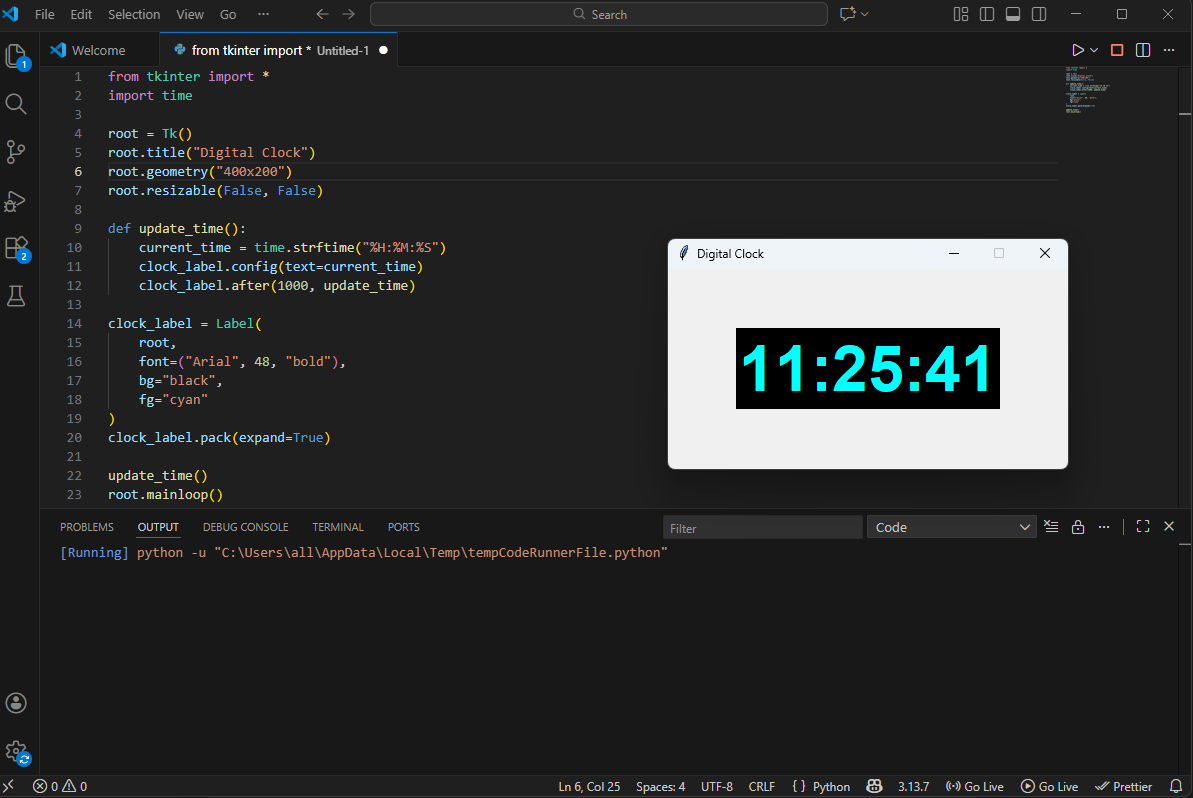Open the Source Control view
This screenshot has width=1193, height=798.
(16, 152)
